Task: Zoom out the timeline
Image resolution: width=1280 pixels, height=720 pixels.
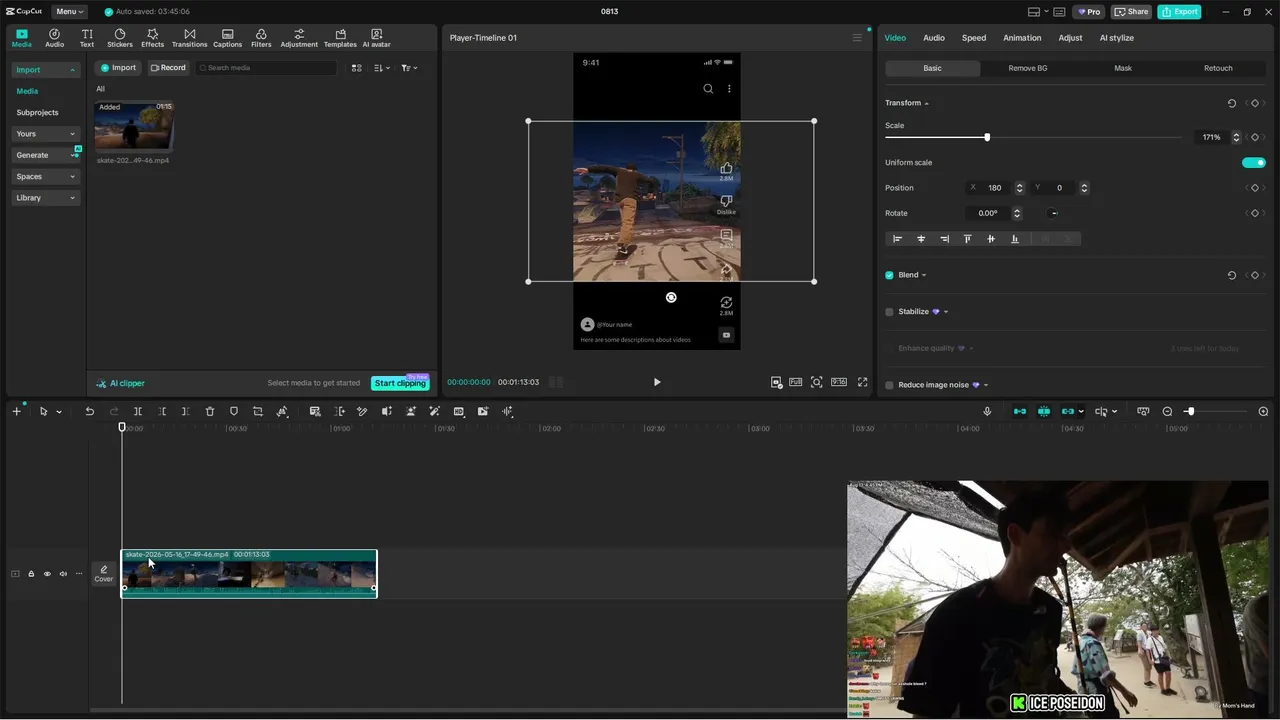Action: 1167,411
